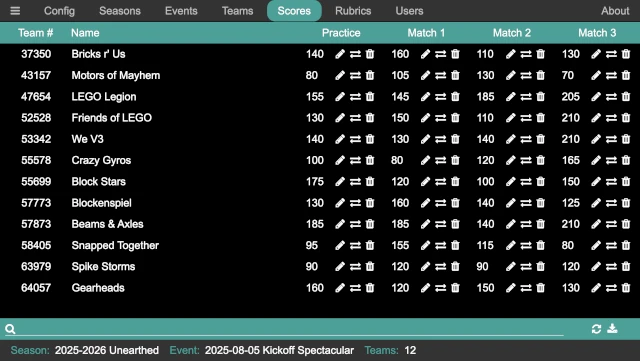Edit Blockenspiel Match 2 score
The height and width of the screenshot is (361, 640).
click(511, 203)
